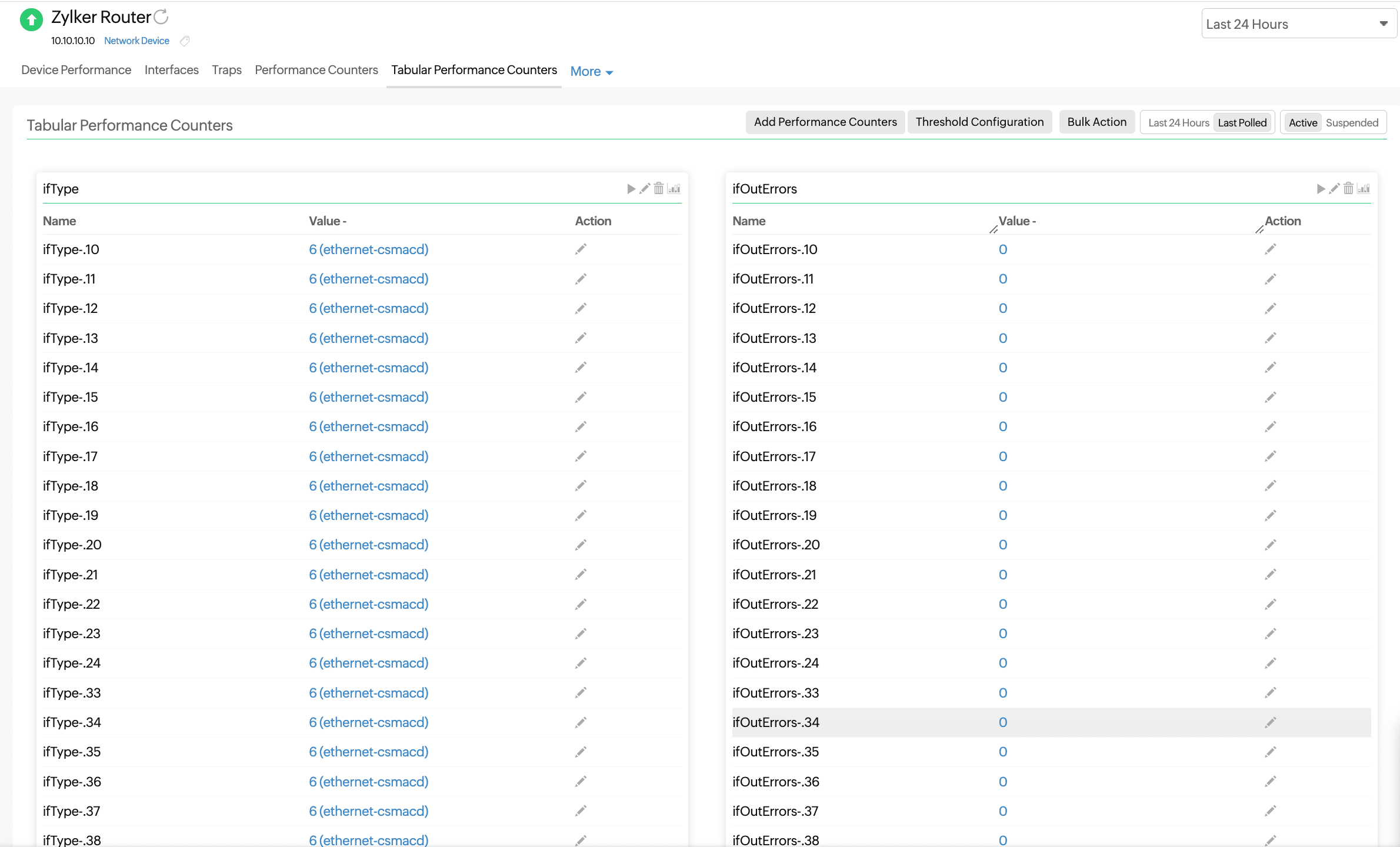Screen dimensions: 1400x847
Task: Click the edit pencil for ifOutErrors-.20 row
Action: pos(1271,545)
